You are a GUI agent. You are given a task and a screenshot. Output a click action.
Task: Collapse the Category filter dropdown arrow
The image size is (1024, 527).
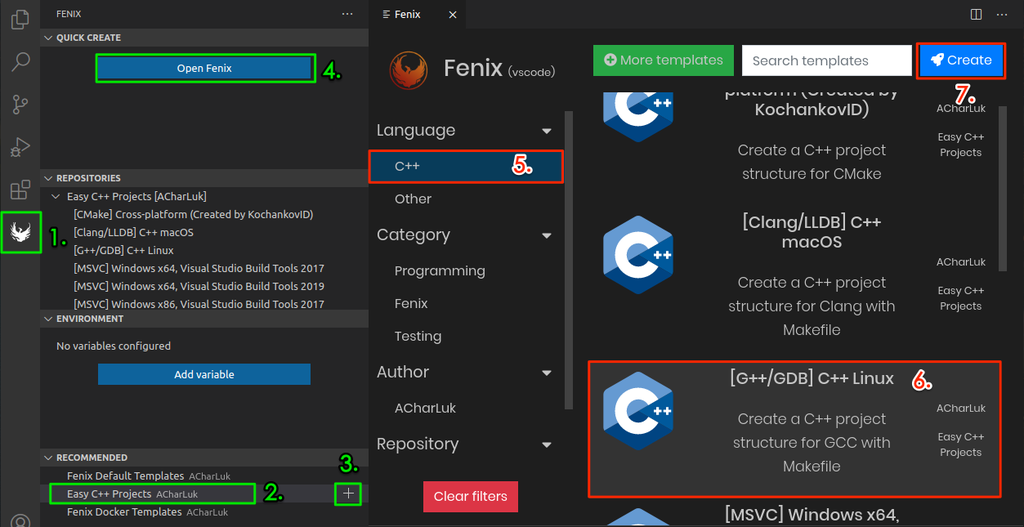tap(547, 236)
